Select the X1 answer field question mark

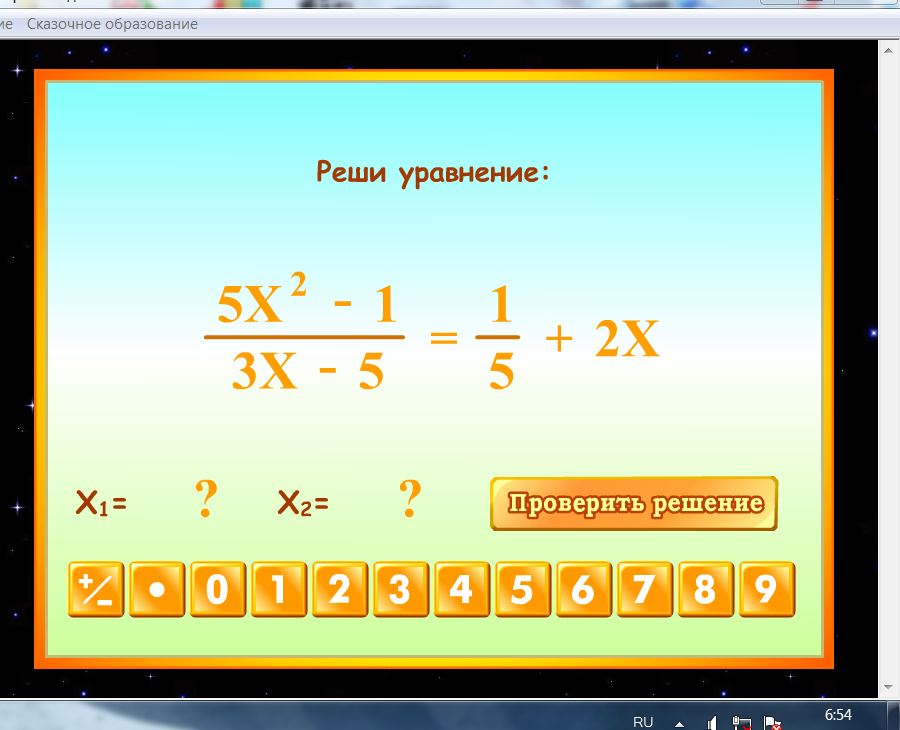(x=206, y=499)
